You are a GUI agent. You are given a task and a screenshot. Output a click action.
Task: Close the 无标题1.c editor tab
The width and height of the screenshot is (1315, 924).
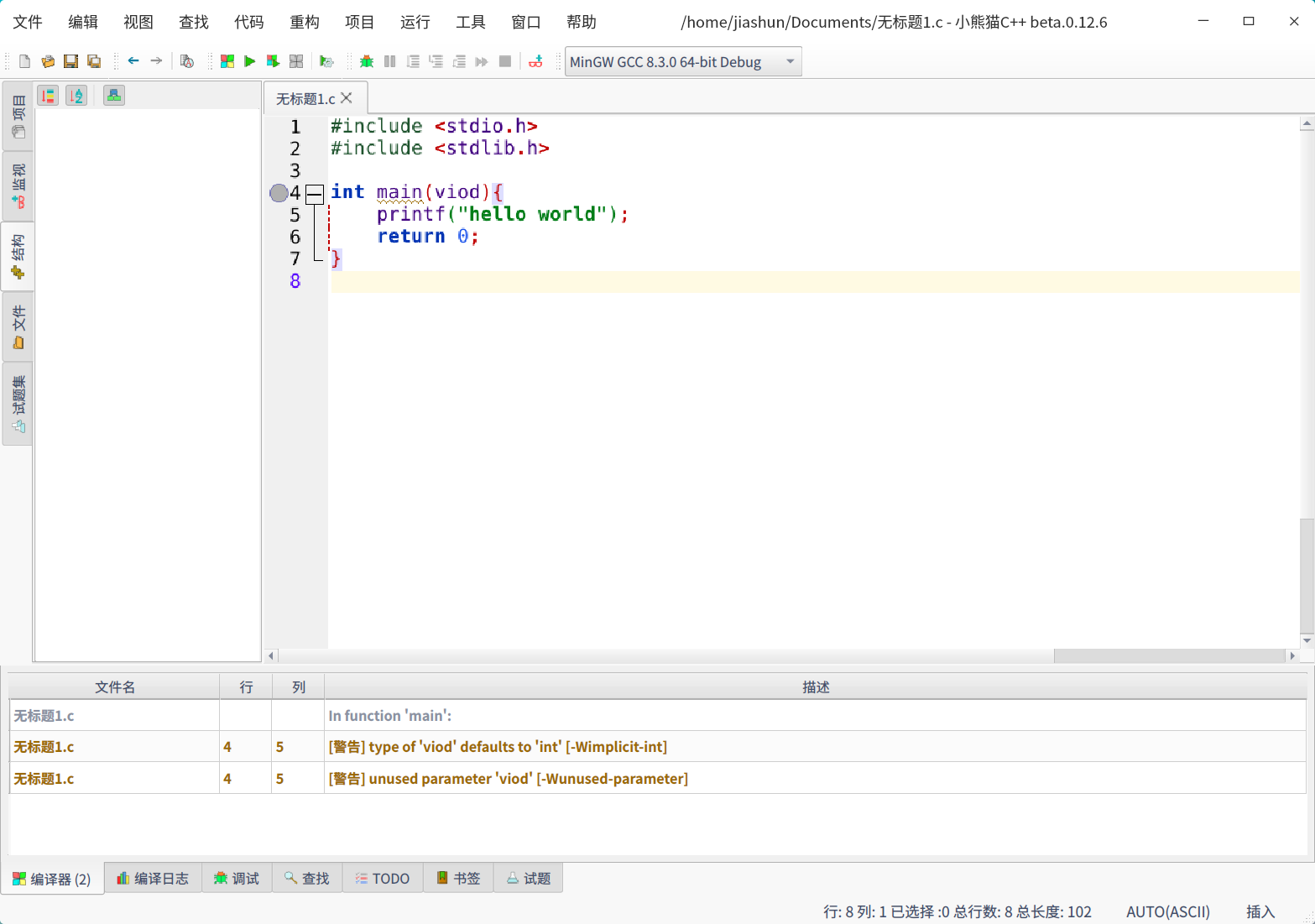[x=347, y=98]
